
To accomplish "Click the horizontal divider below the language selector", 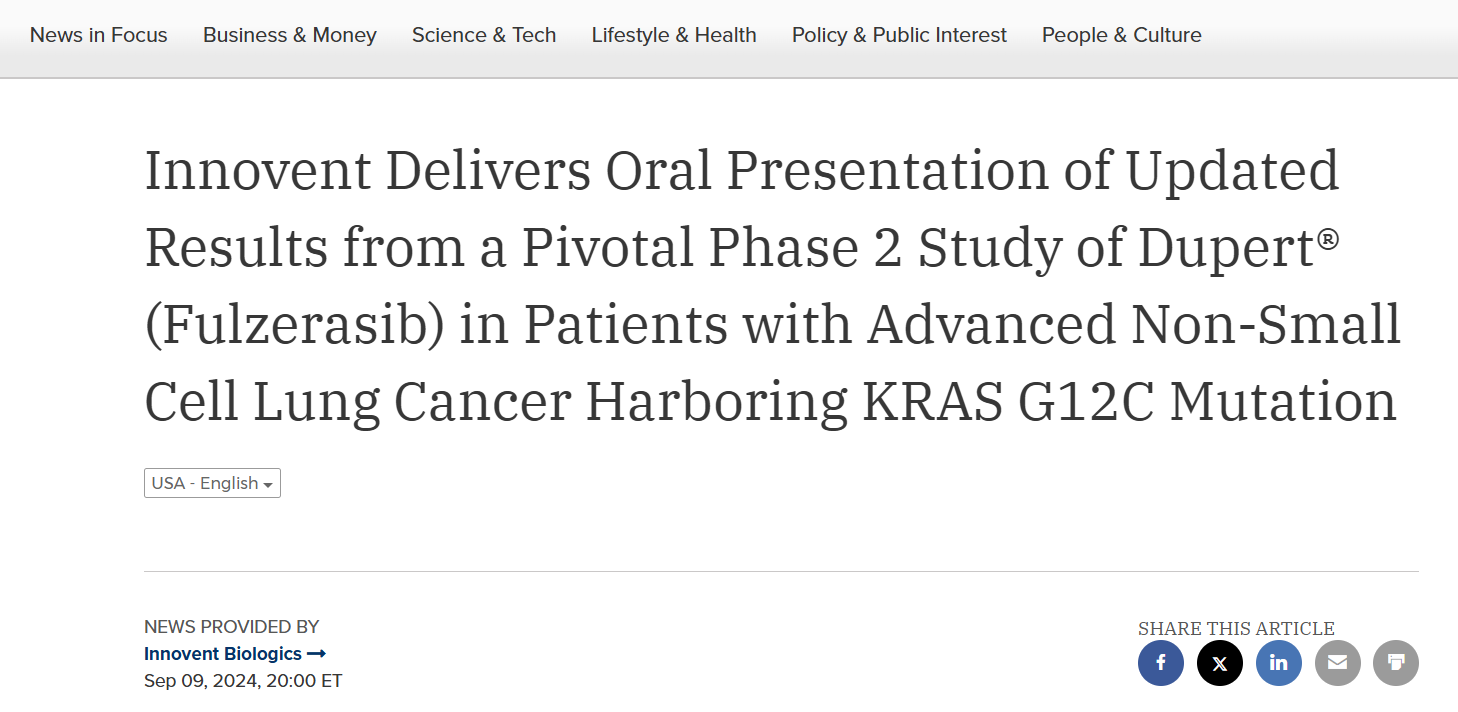I will point(781,572).
